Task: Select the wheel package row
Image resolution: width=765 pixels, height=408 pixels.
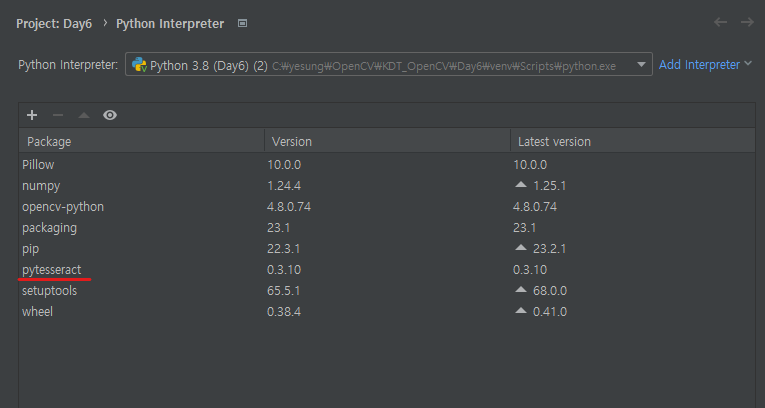Action: (387, 311)
